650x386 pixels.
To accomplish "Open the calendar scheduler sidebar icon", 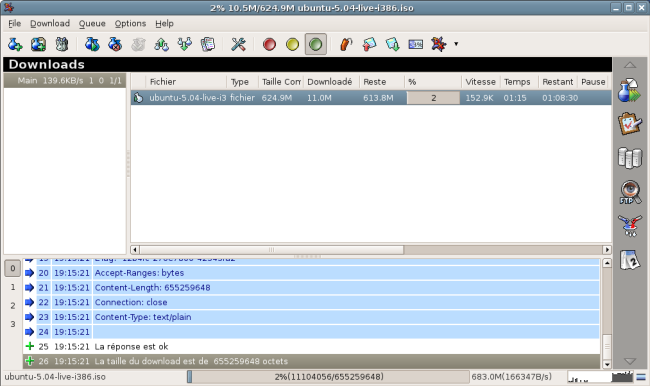I will click(x=630, y=260).
